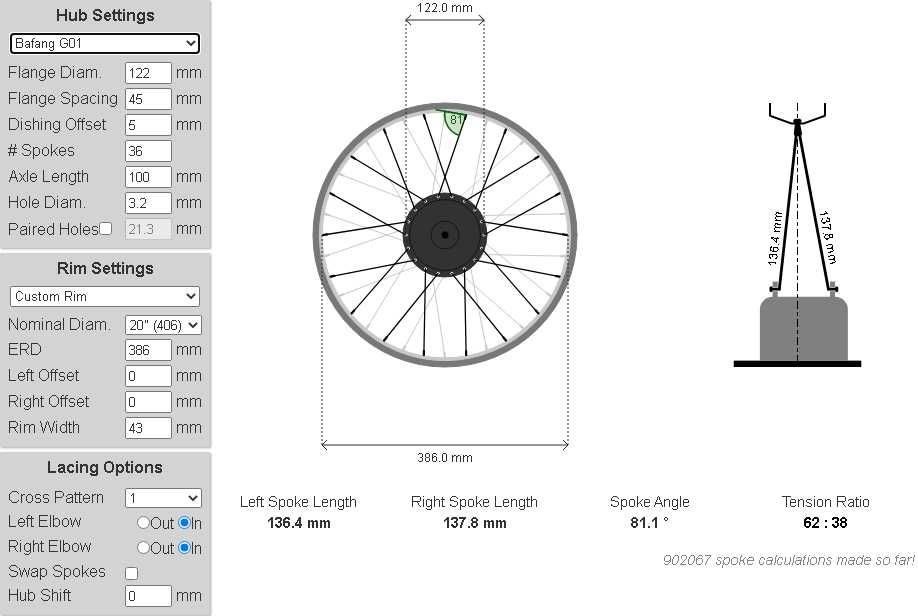The height and width of the screenshot is (616, 918).
Task: Click the Flange Spacing input field
Action: [x=148, y=99]
